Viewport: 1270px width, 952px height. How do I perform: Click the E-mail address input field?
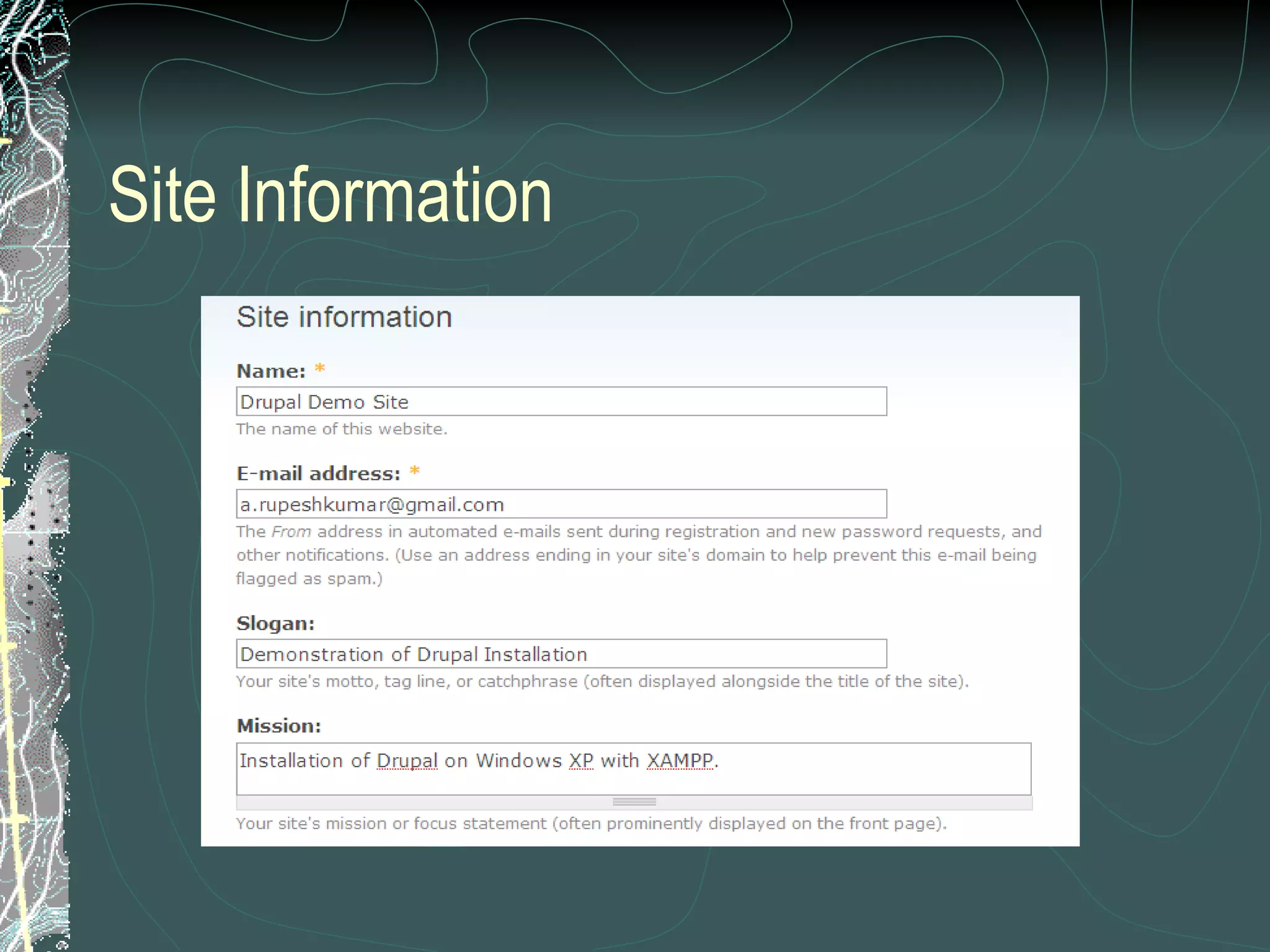click(x=561, y=504)
